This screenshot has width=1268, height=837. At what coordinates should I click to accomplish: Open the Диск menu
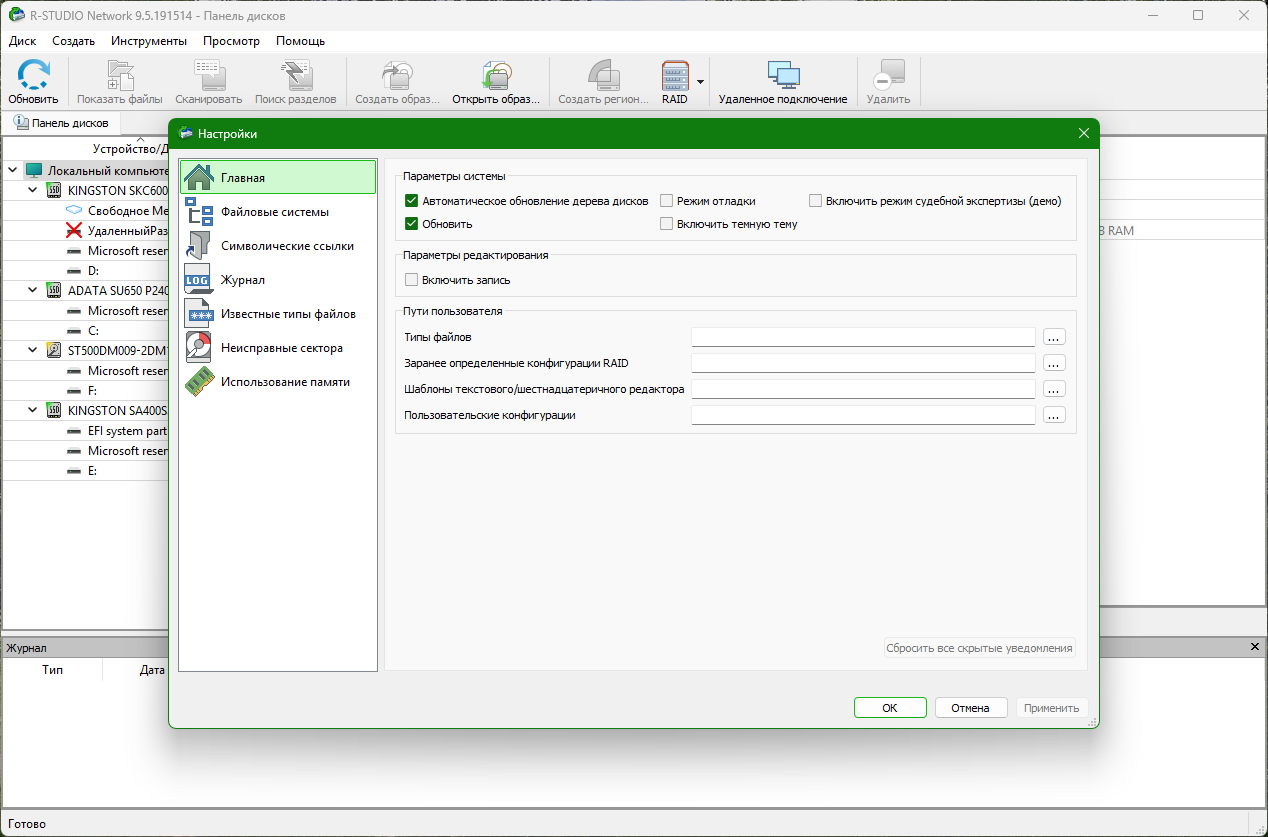[22, 41]
